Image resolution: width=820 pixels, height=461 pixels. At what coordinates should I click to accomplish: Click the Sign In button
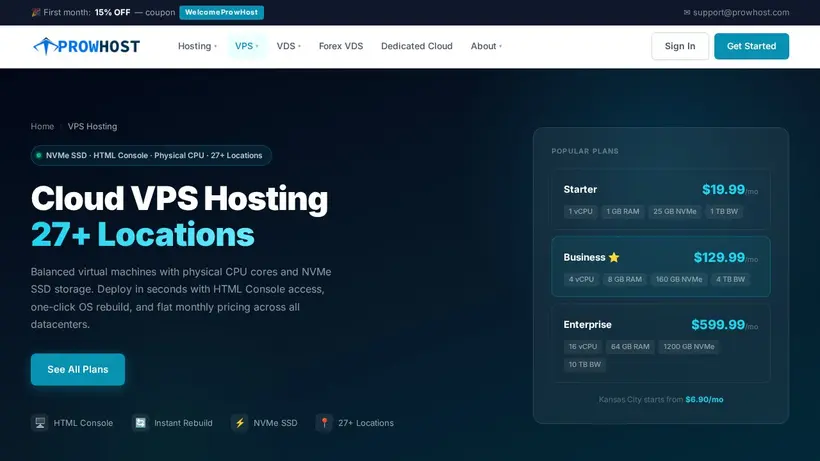click(680, 46)
